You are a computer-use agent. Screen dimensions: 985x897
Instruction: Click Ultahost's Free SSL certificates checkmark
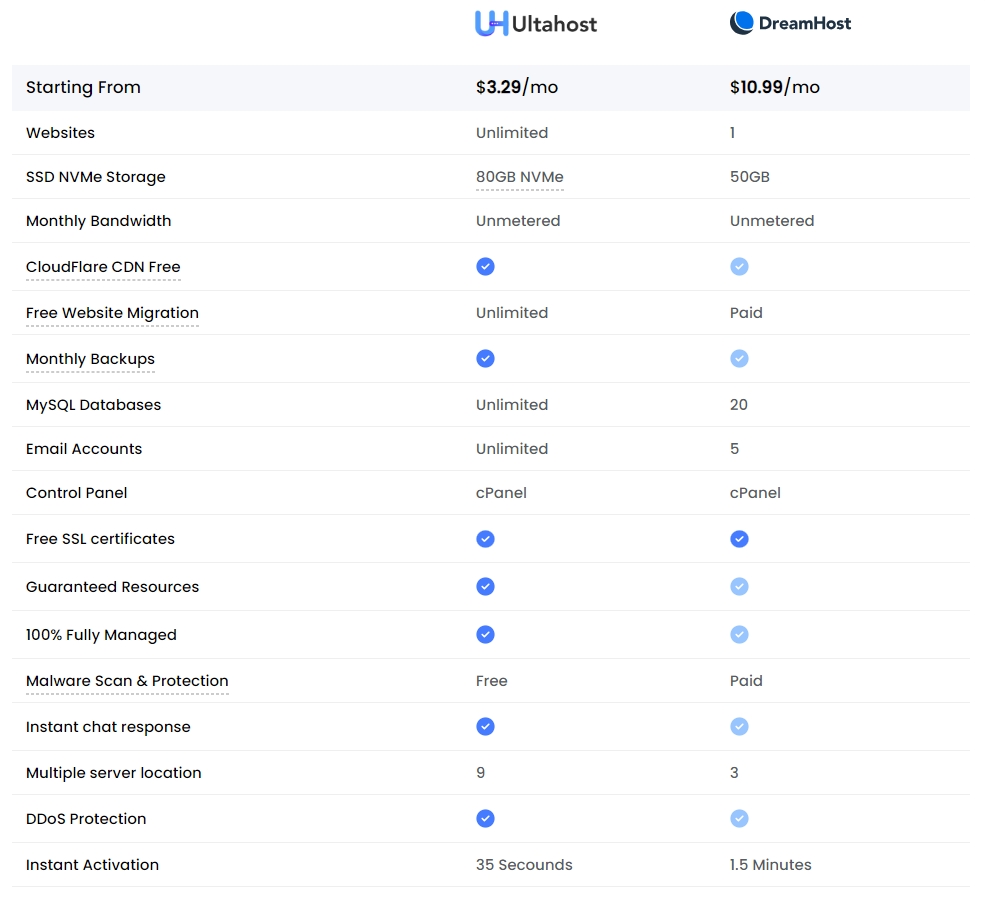click(485, 539)
